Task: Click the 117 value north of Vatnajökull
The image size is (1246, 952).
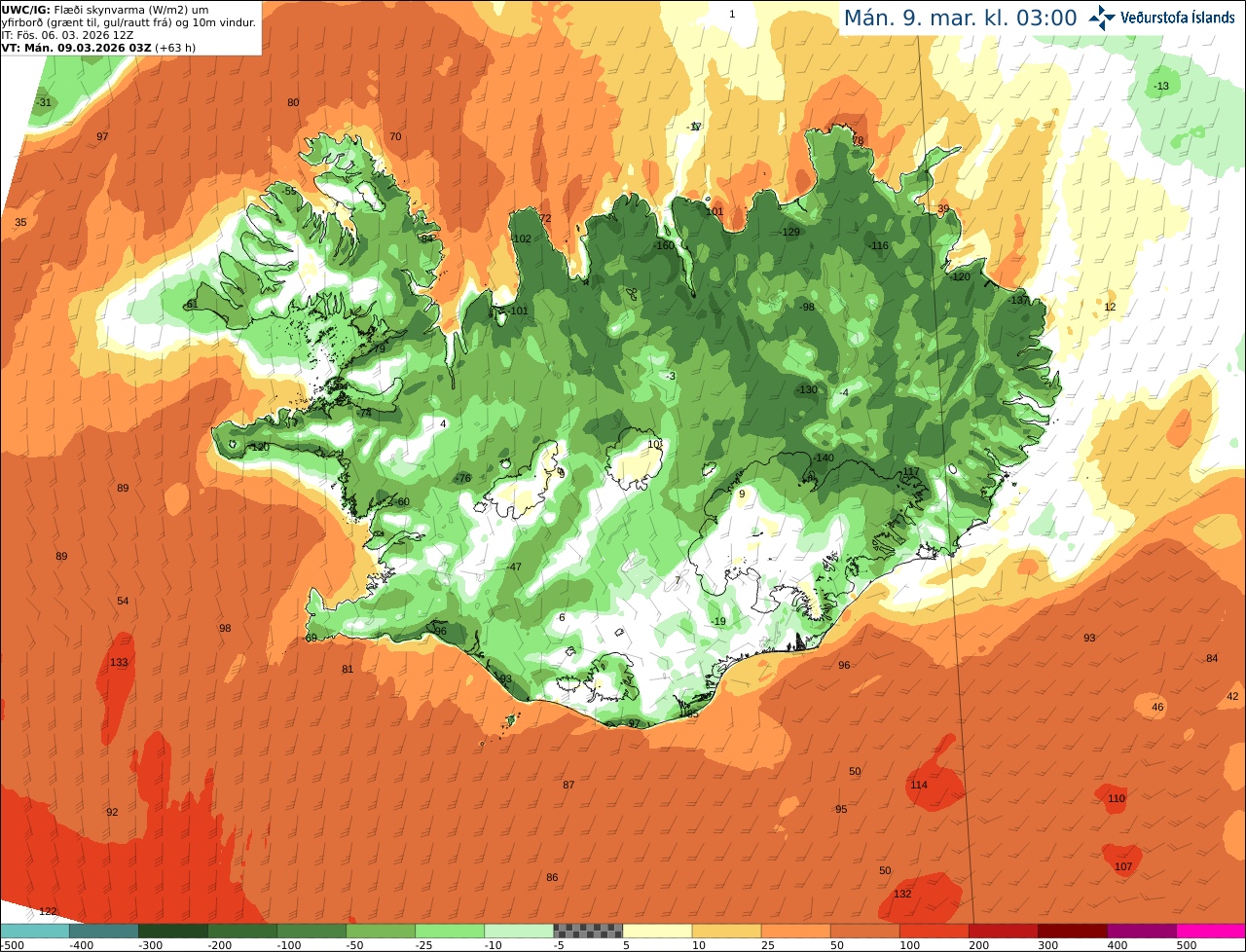Action: [911, 471]
